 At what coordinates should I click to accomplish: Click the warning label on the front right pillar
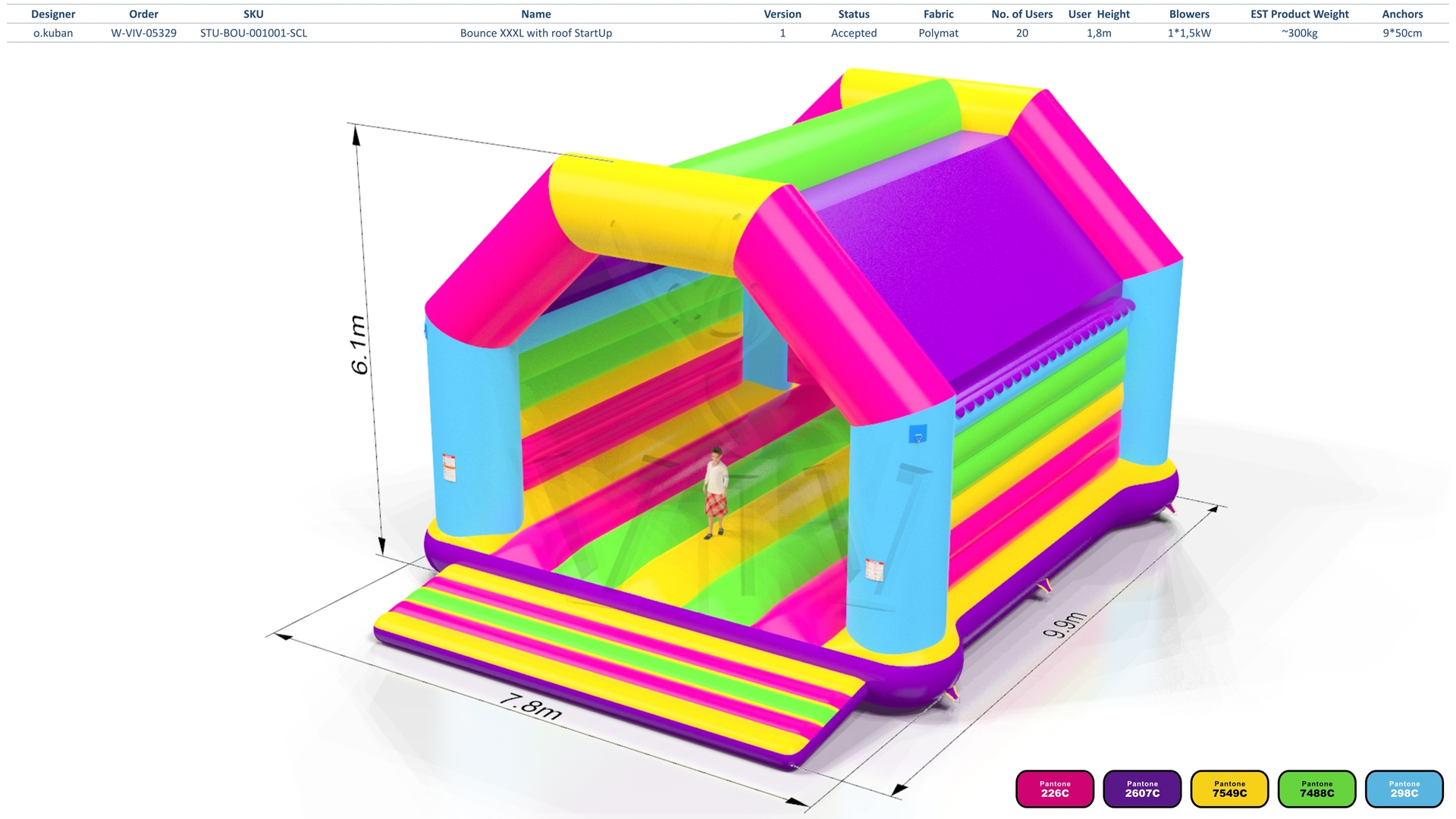tap(875, 570)
